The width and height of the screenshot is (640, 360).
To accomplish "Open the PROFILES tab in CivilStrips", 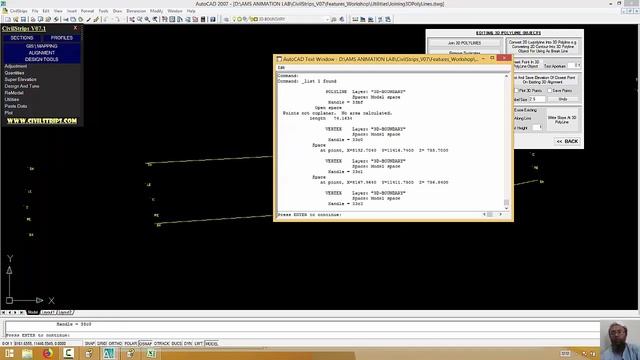I will (x=62, y=38).
